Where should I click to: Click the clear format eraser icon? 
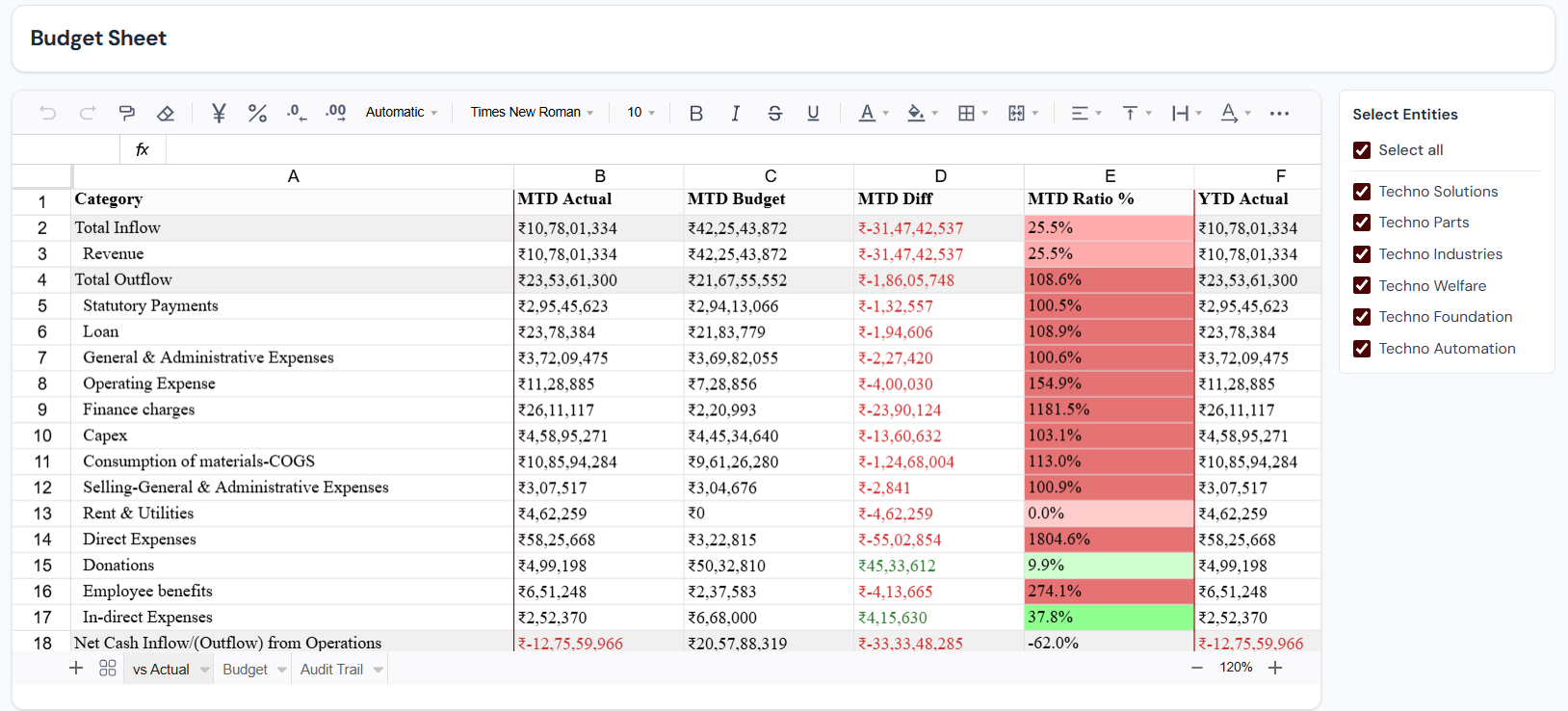coord(166,114)
